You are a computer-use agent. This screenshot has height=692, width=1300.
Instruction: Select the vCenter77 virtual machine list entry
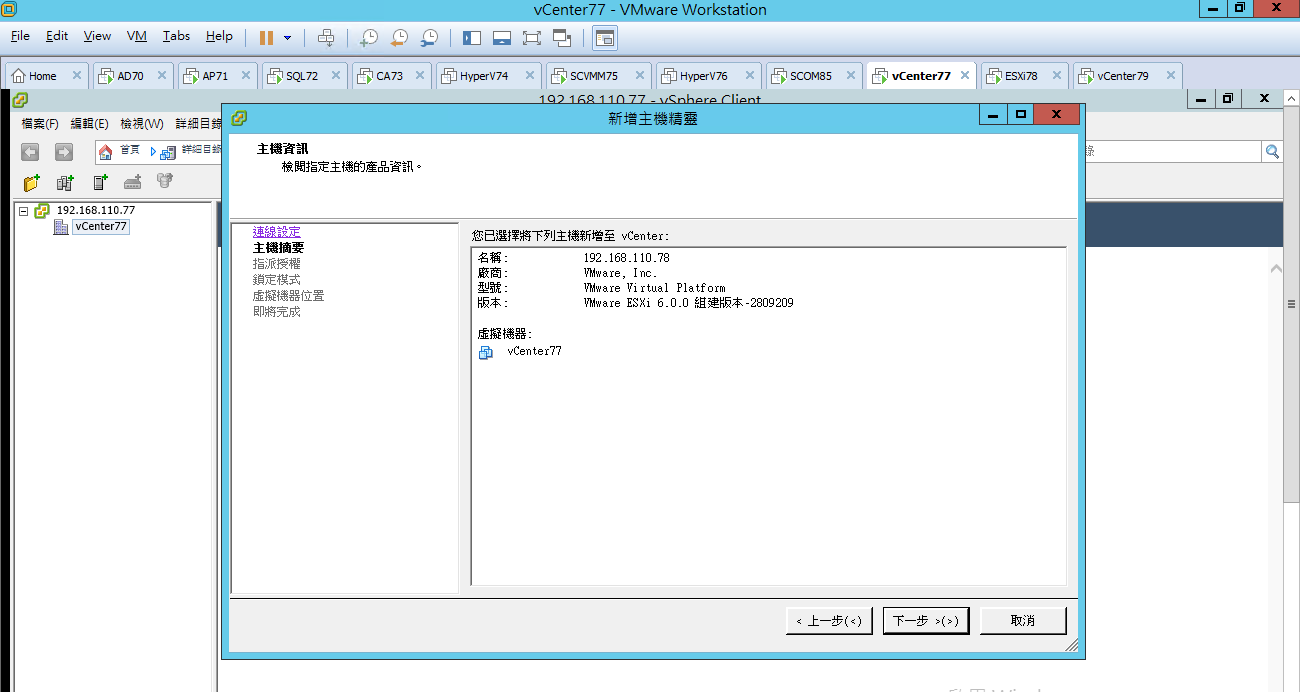(534, 351)
